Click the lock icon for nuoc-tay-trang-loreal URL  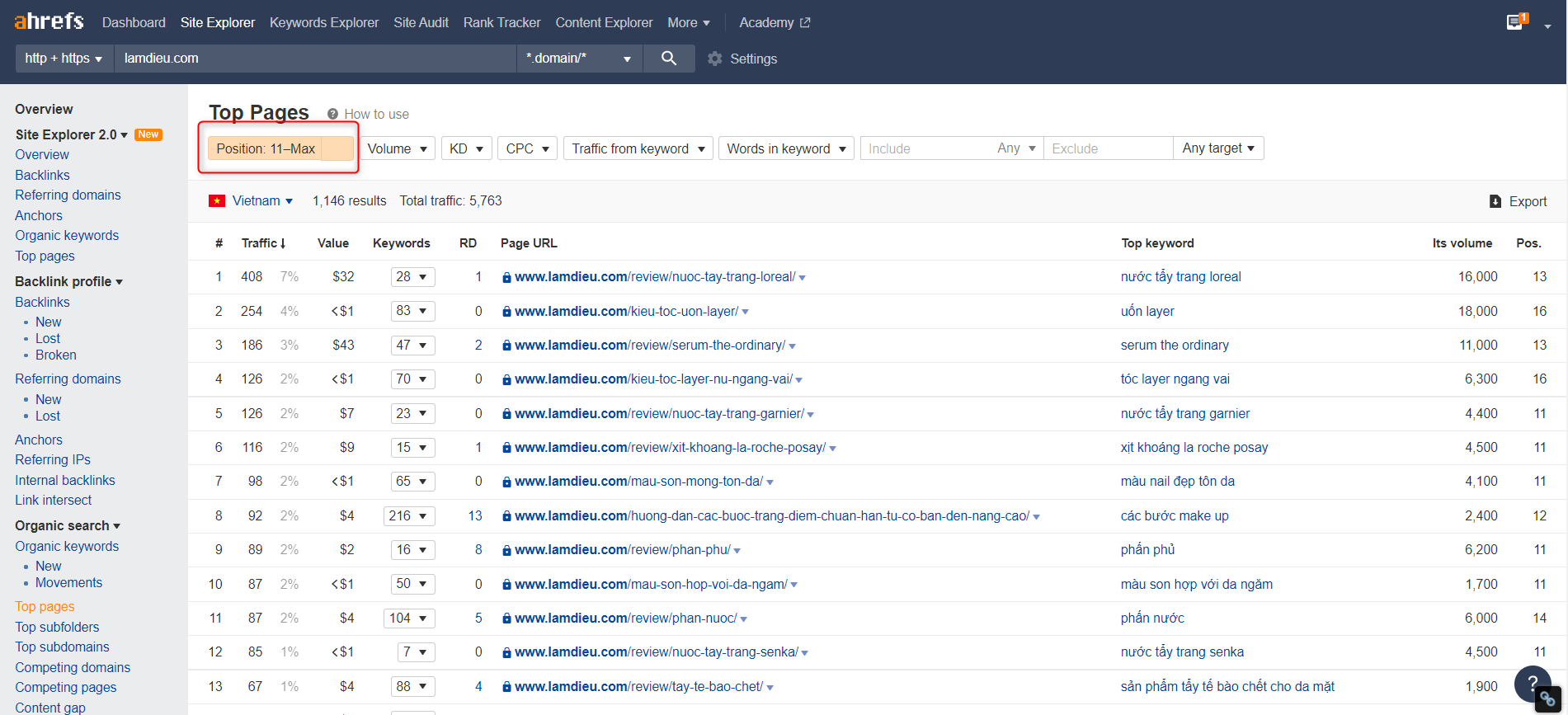(506, 278)
